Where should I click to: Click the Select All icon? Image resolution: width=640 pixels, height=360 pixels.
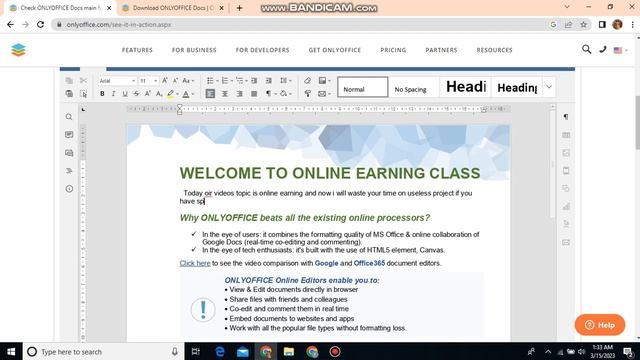83,94
